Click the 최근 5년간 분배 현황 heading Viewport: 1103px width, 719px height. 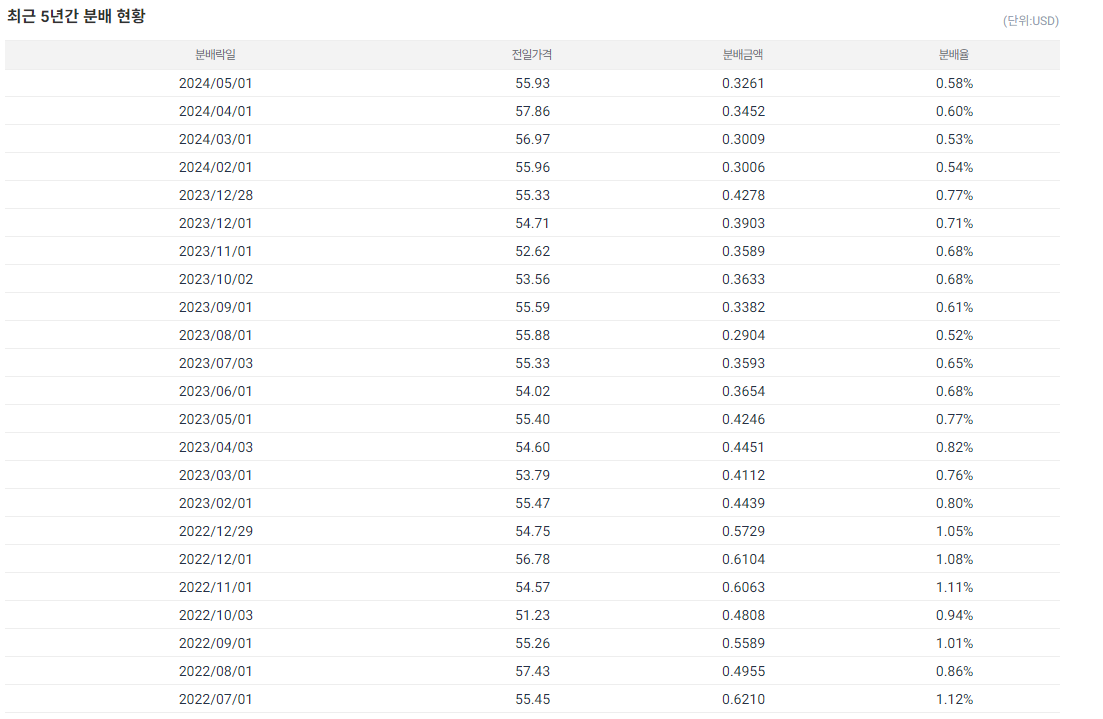pos(76,16)
